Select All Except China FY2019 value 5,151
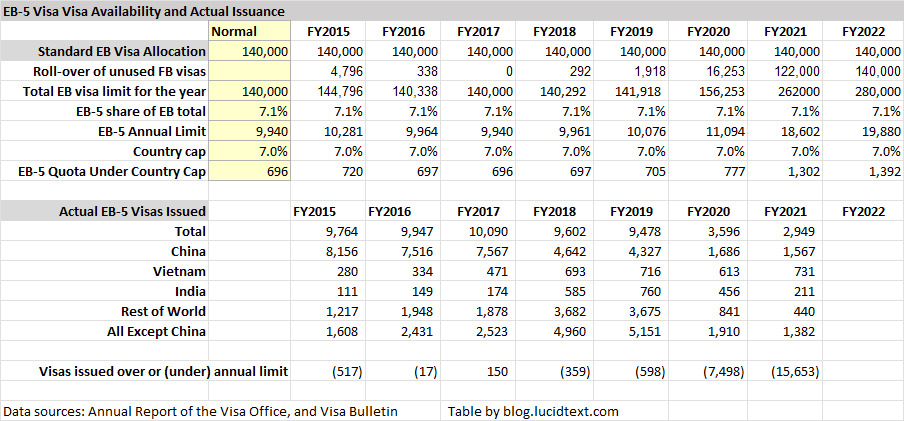 (639, 331)
